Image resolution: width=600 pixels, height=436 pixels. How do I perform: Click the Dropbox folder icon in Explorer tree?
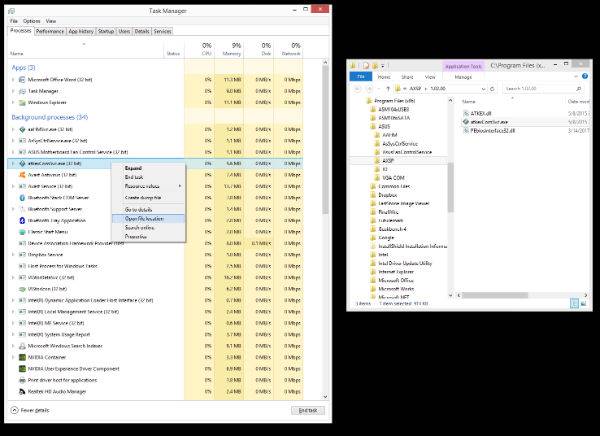[373, 195]
